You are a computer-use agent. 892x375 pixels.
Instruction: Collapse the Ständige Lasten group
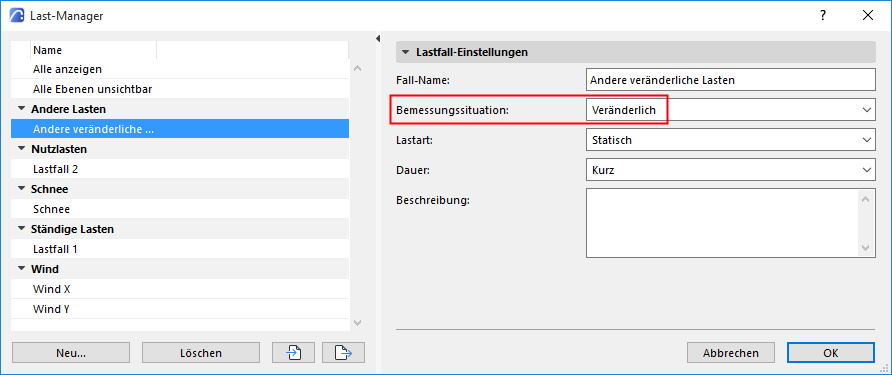click(x=22, y=229)
